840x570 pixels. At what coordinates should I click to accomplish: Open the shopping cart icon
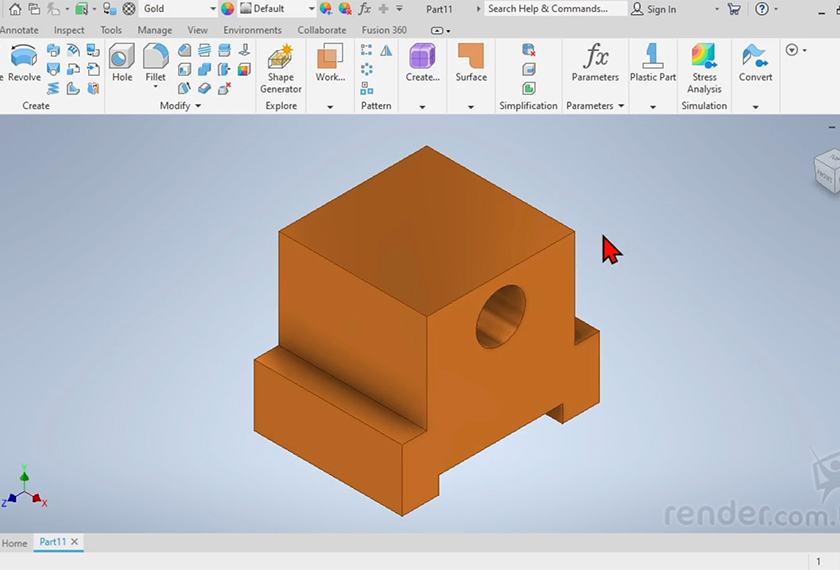(x=734, y=9)
